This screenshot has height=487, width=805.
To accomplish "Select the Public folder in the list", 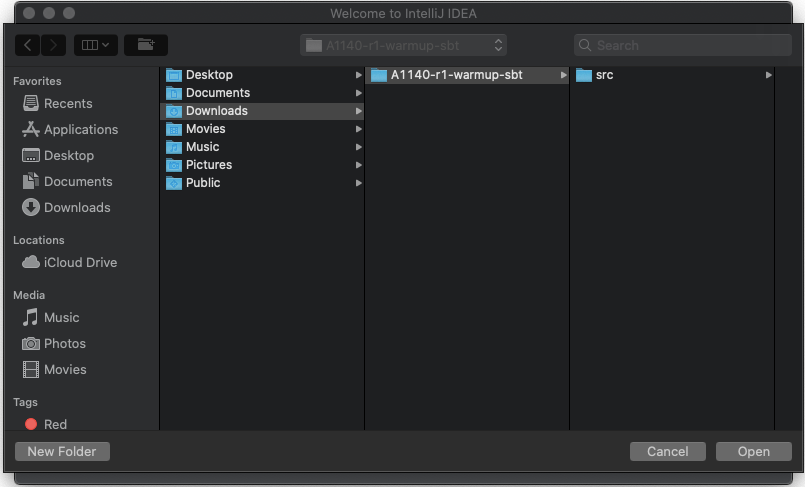I will click(203, 183).
